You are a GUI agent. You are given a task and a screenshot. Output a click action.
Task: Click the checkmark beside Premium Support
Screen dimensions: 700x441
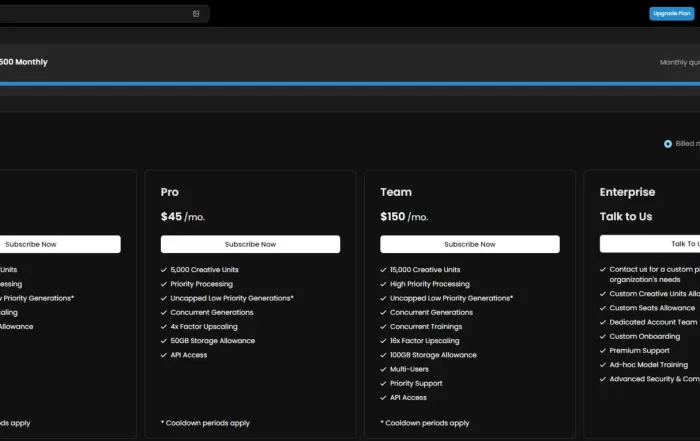tap(603, 351)
